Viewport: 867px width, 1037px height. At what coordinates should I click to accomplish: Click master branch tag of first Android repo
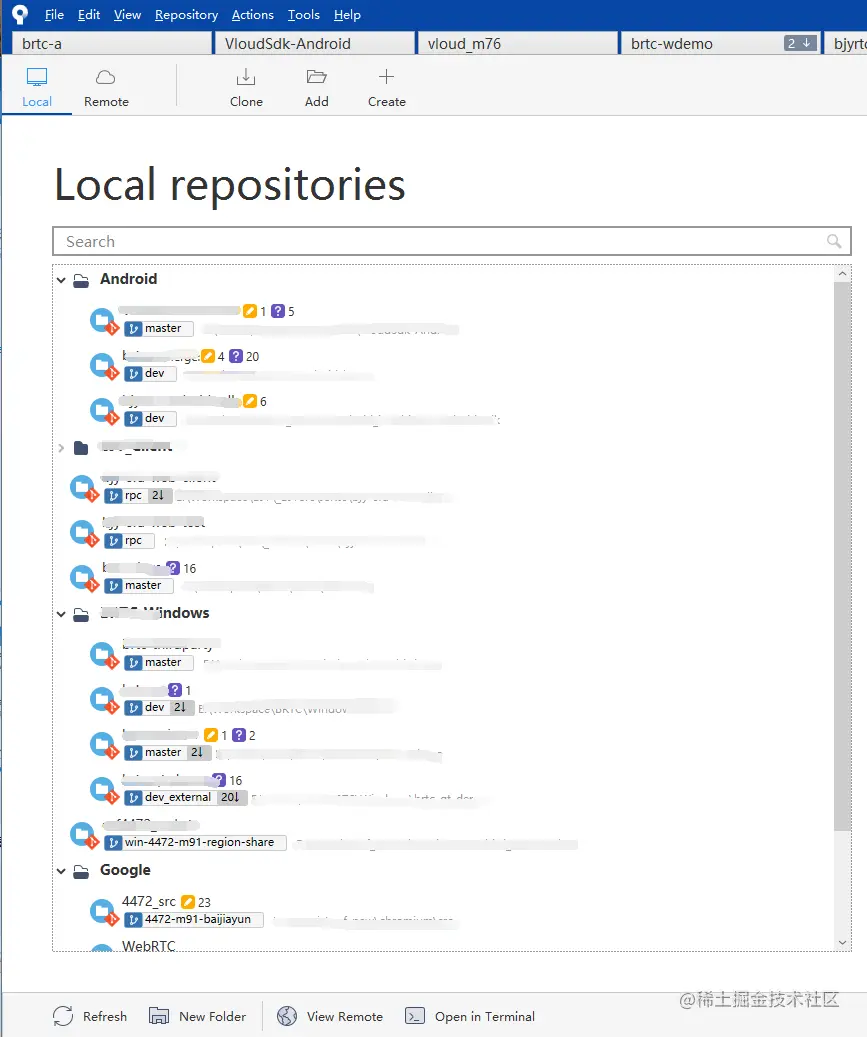[x=159, y=328]
